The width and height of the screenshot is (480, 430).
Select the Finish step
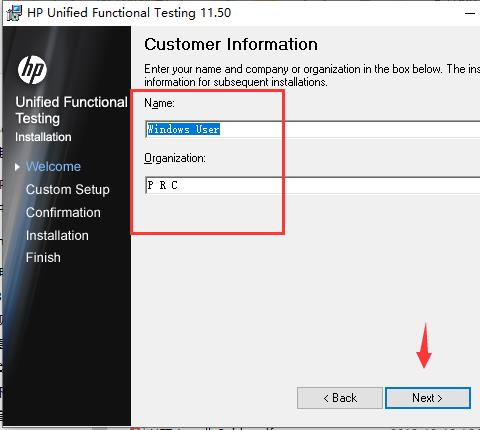43,257
